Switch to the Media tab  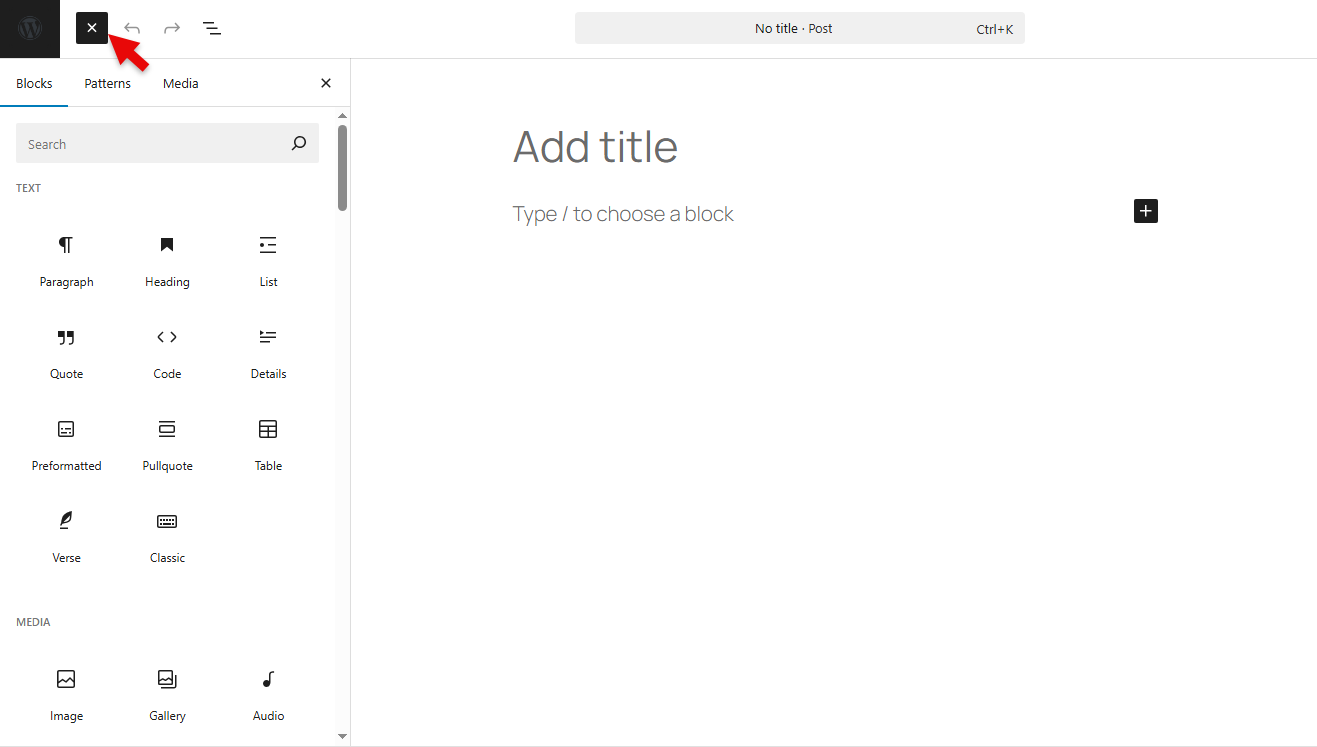[x=181, y=83]
